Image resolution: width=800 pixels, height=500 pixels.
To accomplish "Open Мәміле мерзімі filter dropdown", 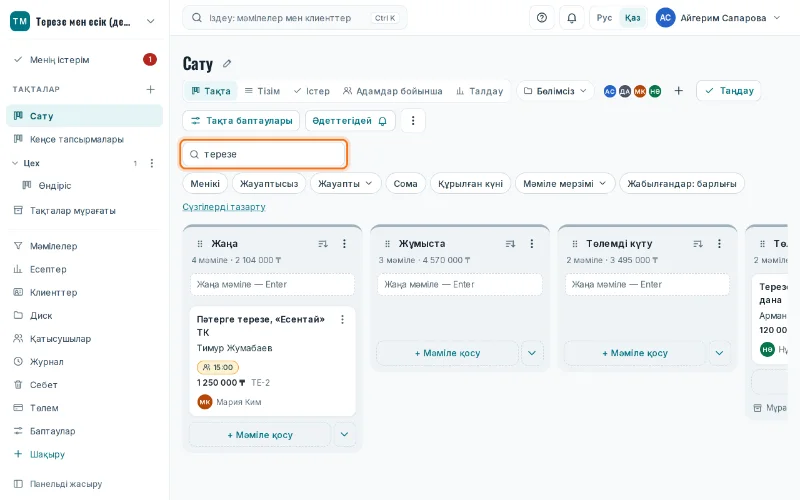I will coord(565,184).
